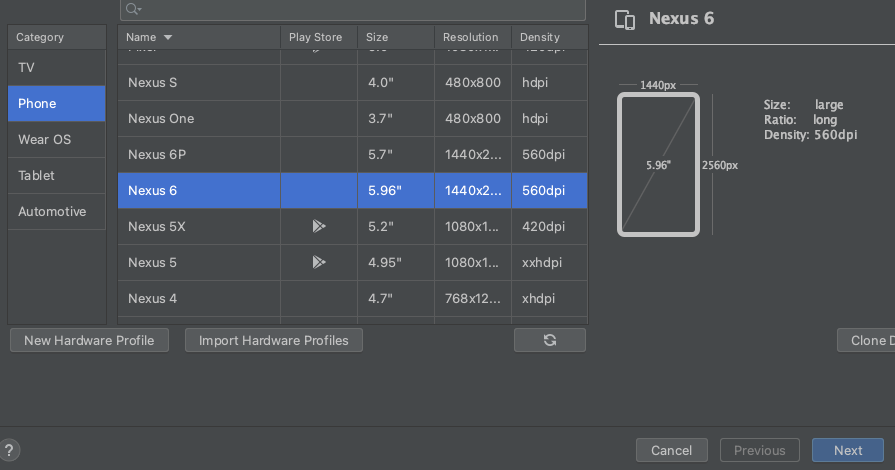Sort by the Name column arrow
Viewport: 895px width, 470px height.
[168, 37]
